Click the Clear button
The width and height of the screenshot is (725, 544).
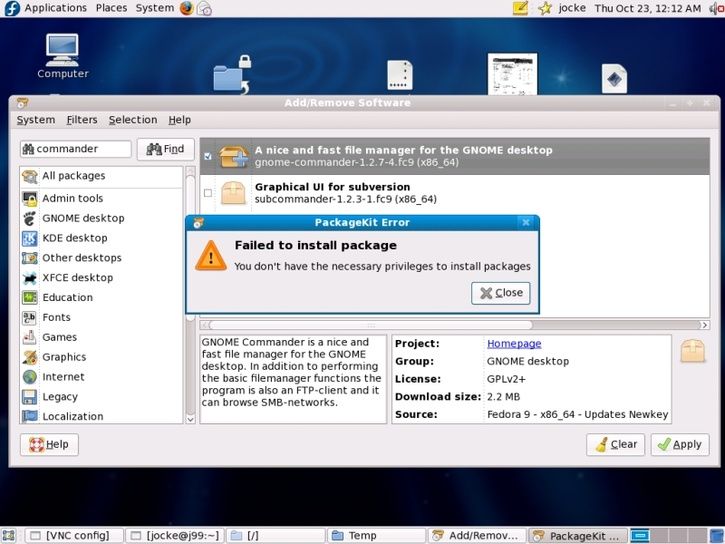(x=615, y=445)
